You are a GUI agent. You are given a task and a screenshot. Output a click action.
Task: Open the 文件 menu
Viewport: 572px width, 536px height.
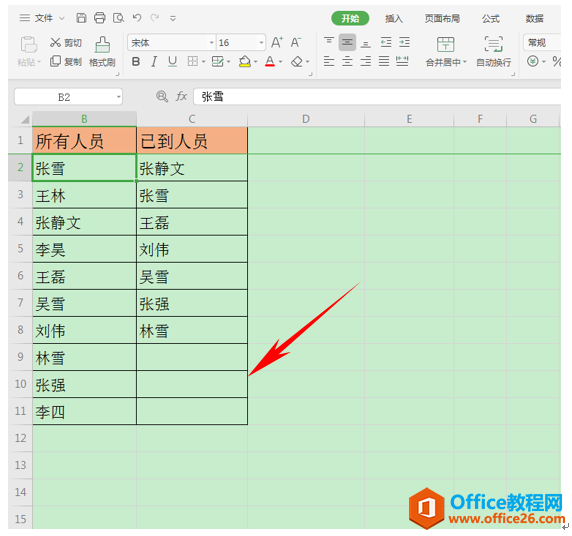click(43, 18)
